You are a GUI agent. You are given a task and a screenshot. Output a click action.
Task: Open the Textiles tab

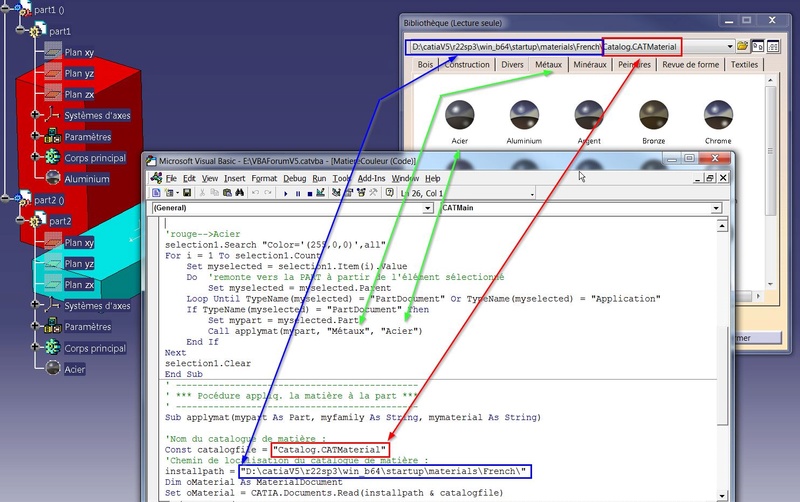[744, 65]
